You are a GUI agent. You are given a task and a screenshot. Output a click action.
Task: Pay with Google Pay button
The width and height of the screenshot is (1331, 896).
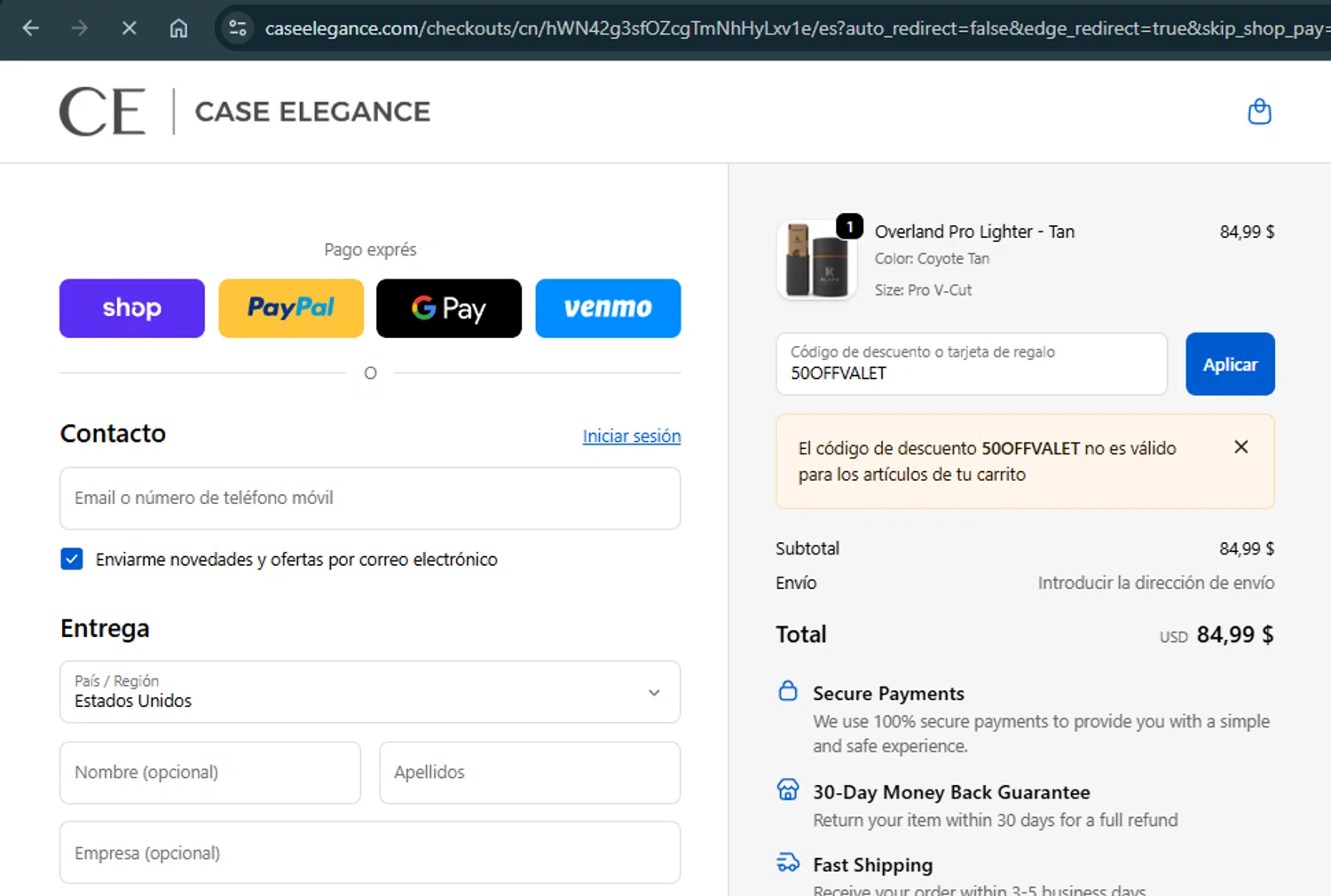click(x=449, y=308)
